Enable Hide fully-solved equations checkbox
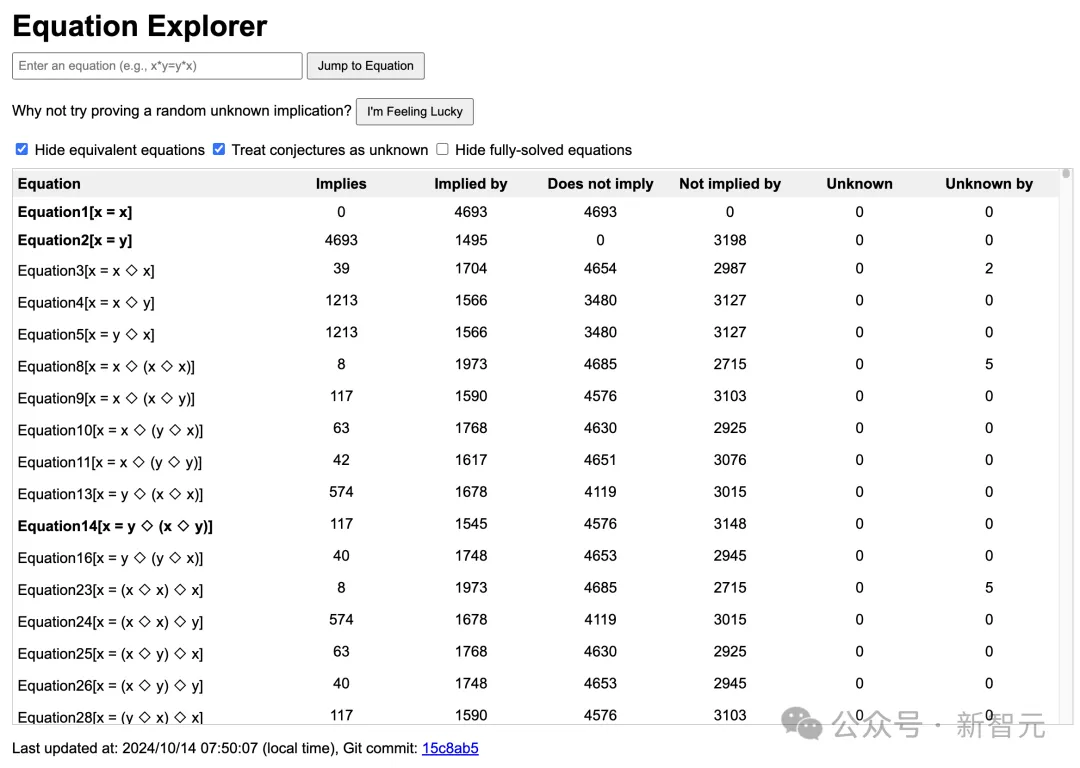1080x768 pixels. [x=442, y=150]
